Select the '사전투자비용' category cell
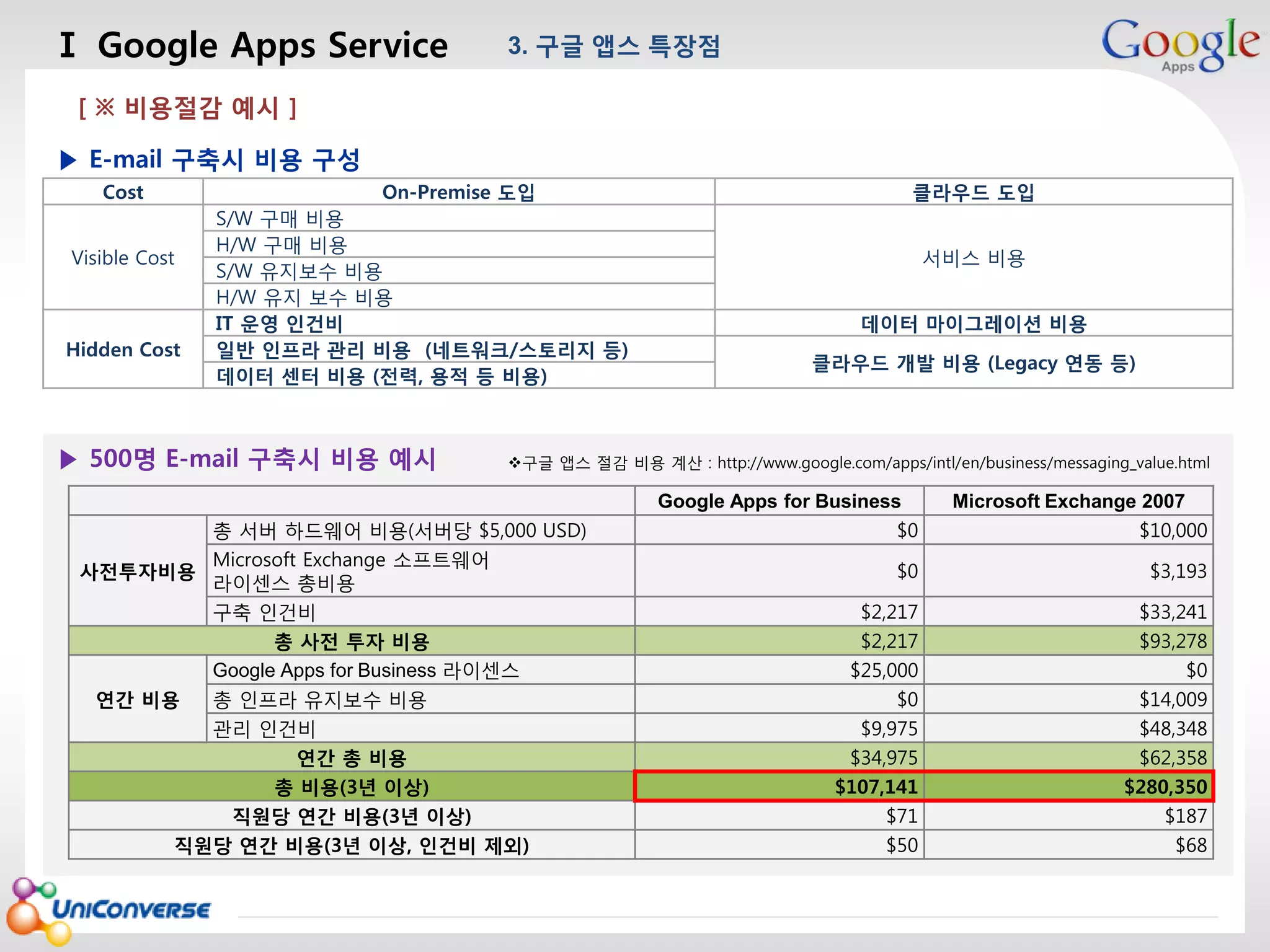 [x=138, y=571]
